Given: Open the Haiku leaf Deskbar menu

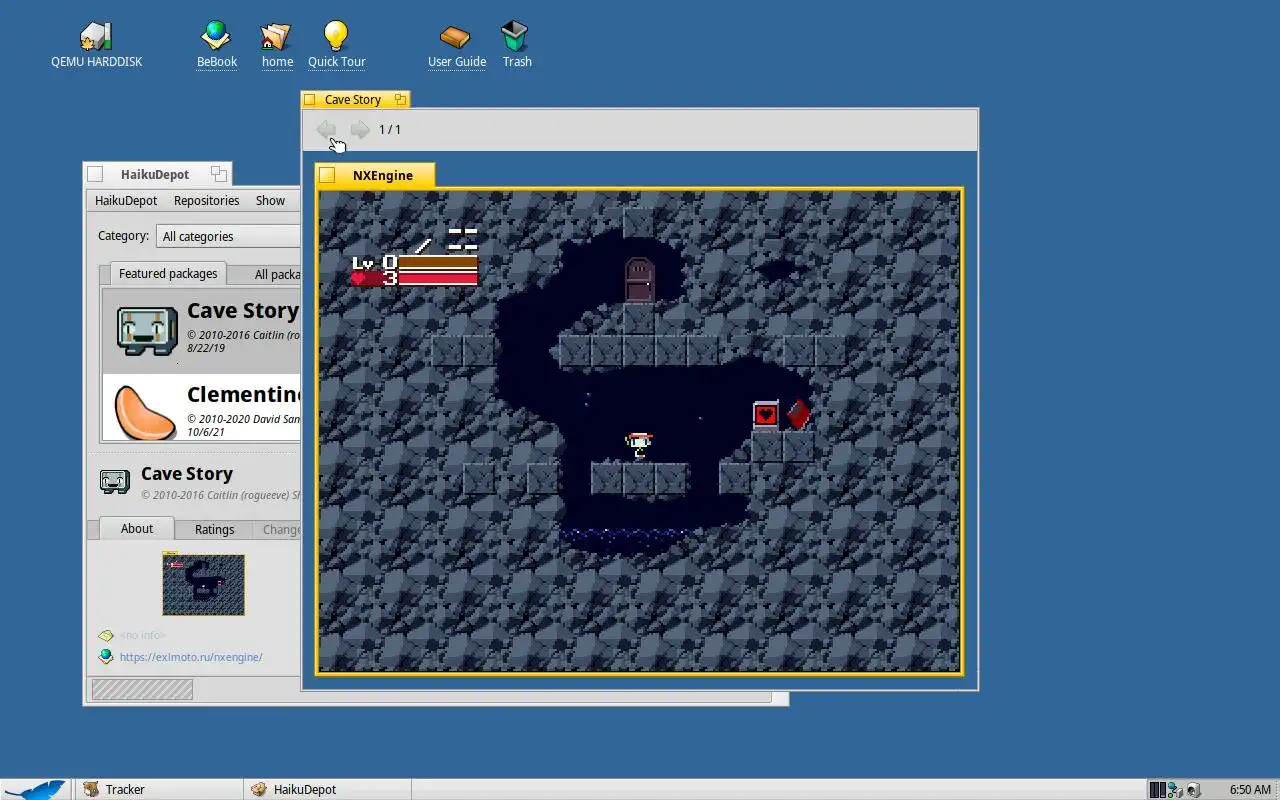Looking at the screenshot, I should (36, 789).
